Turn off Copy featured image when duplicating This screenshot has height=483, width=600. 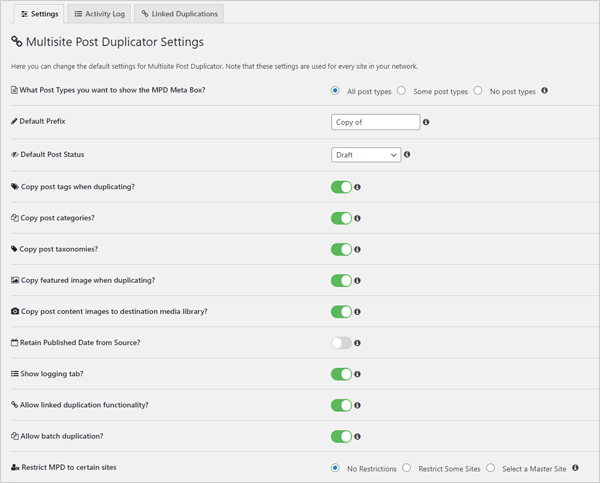341,281
